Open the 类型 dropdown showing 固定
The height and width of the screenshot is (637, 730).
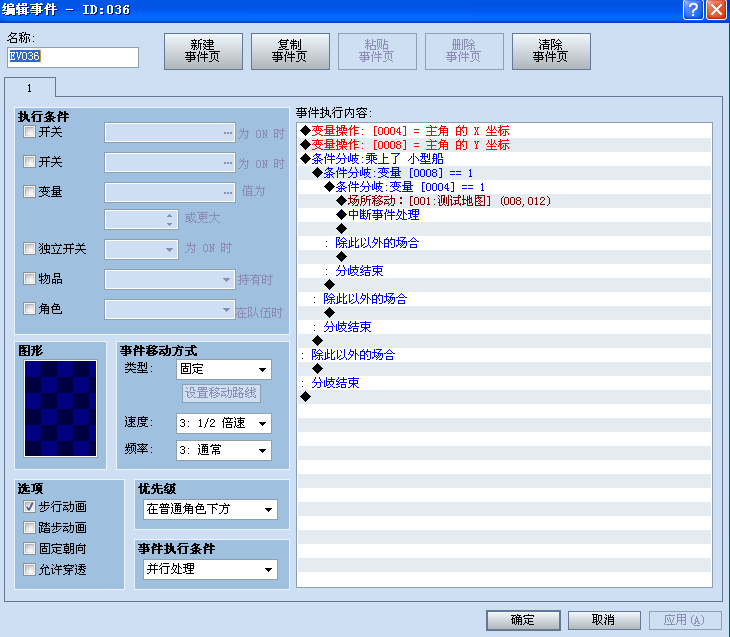click(x=224, y=370)
